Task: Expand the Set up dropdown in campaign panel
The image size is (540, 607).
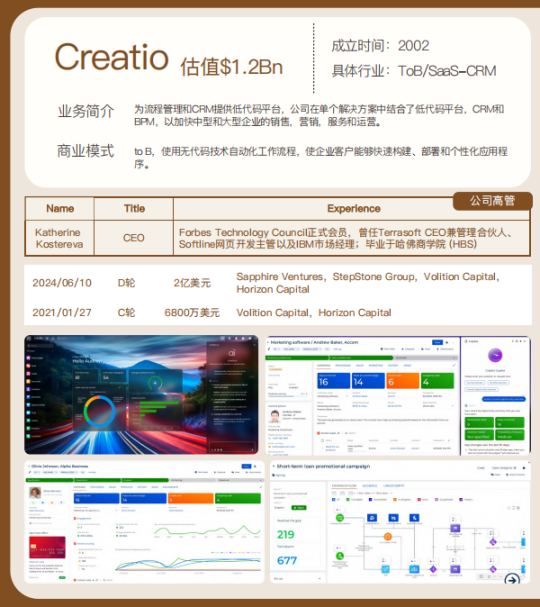Action: 297,578
